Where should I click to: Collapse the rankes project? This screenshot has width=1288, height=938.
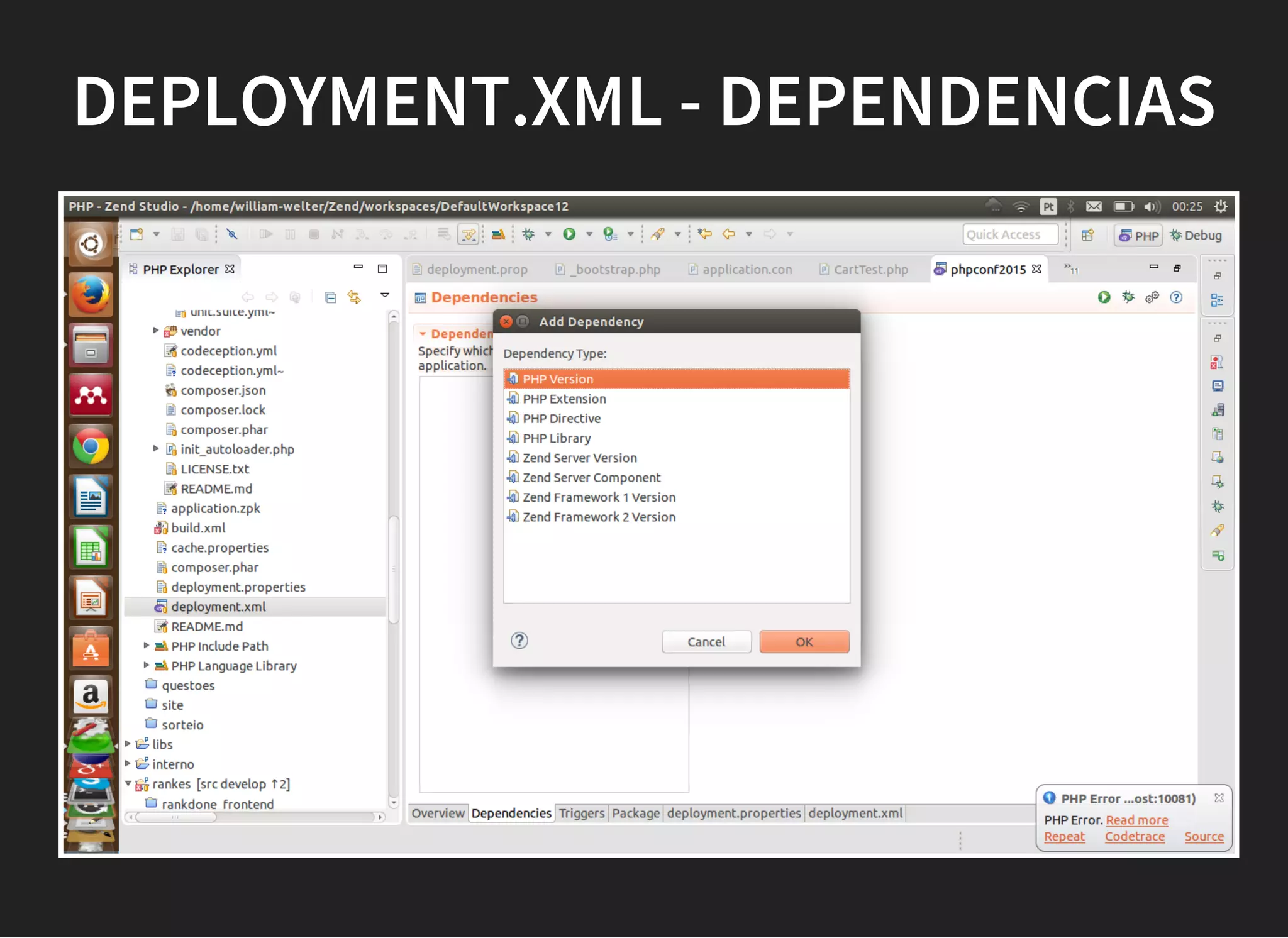[x=128, y=783]
